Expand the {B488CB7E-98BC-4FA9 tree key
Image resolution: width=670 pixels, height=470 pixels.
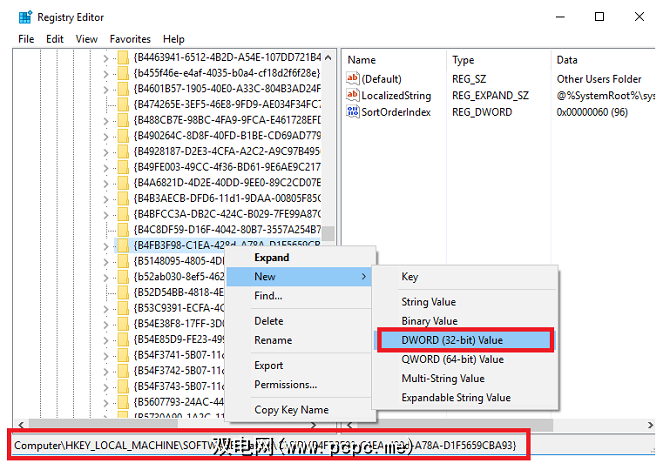[106, 121]
